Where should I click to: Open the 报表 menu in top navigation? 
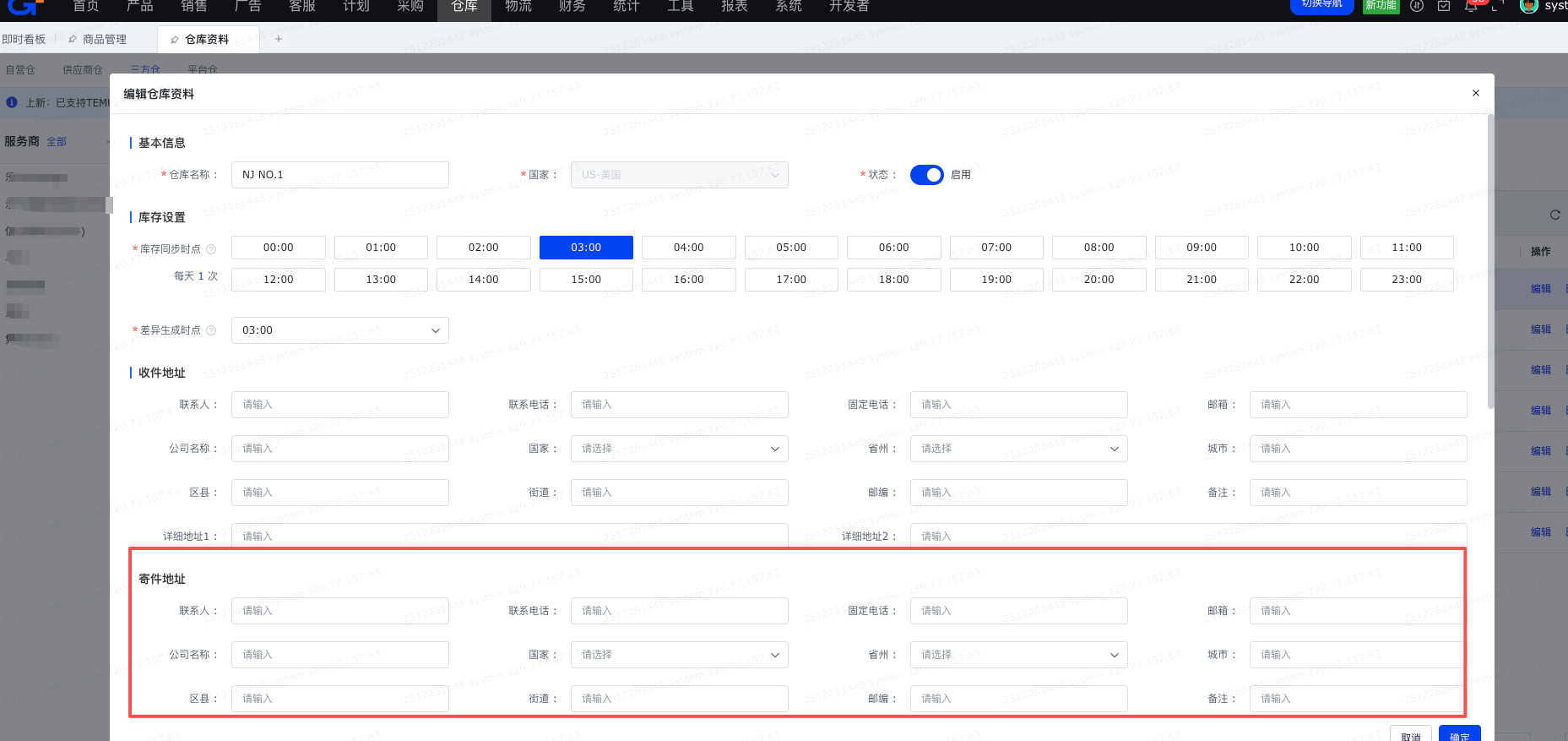tap(735, 7)
